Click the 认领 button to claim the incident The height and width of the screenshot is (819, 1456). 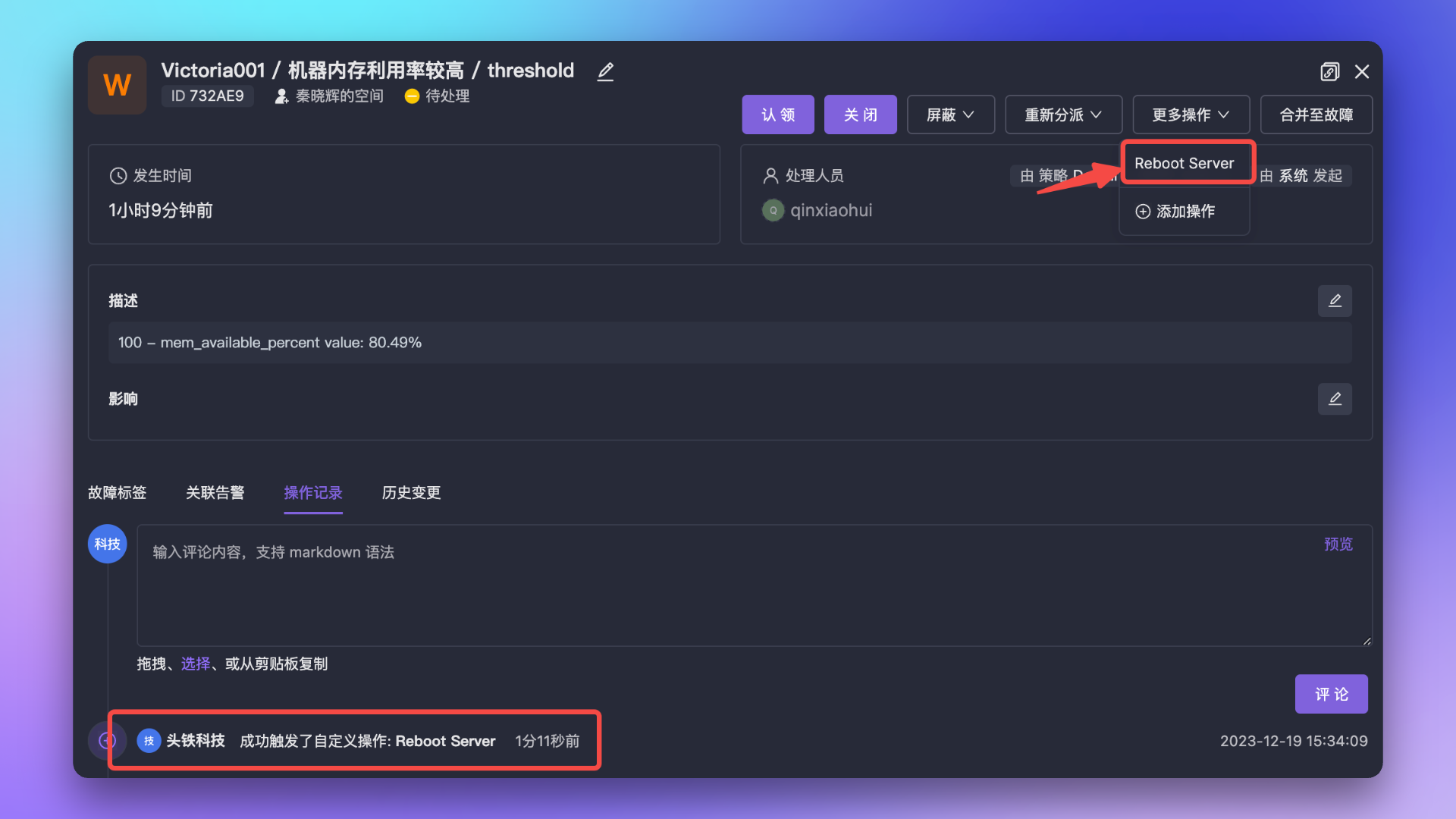[x=778, y=115]
